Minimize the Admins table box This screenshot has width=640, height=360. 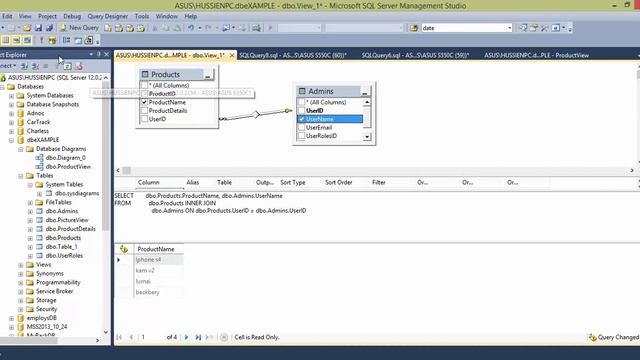point(365,91)
